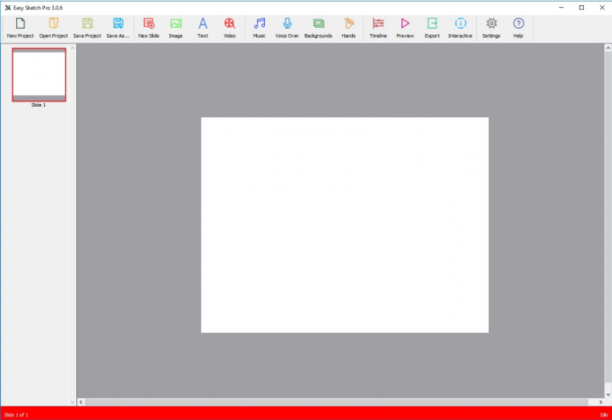Viewport: 612px width, 420px height.
Task: Open the Backgrounds chooser
Action: [x=318, y=28]
